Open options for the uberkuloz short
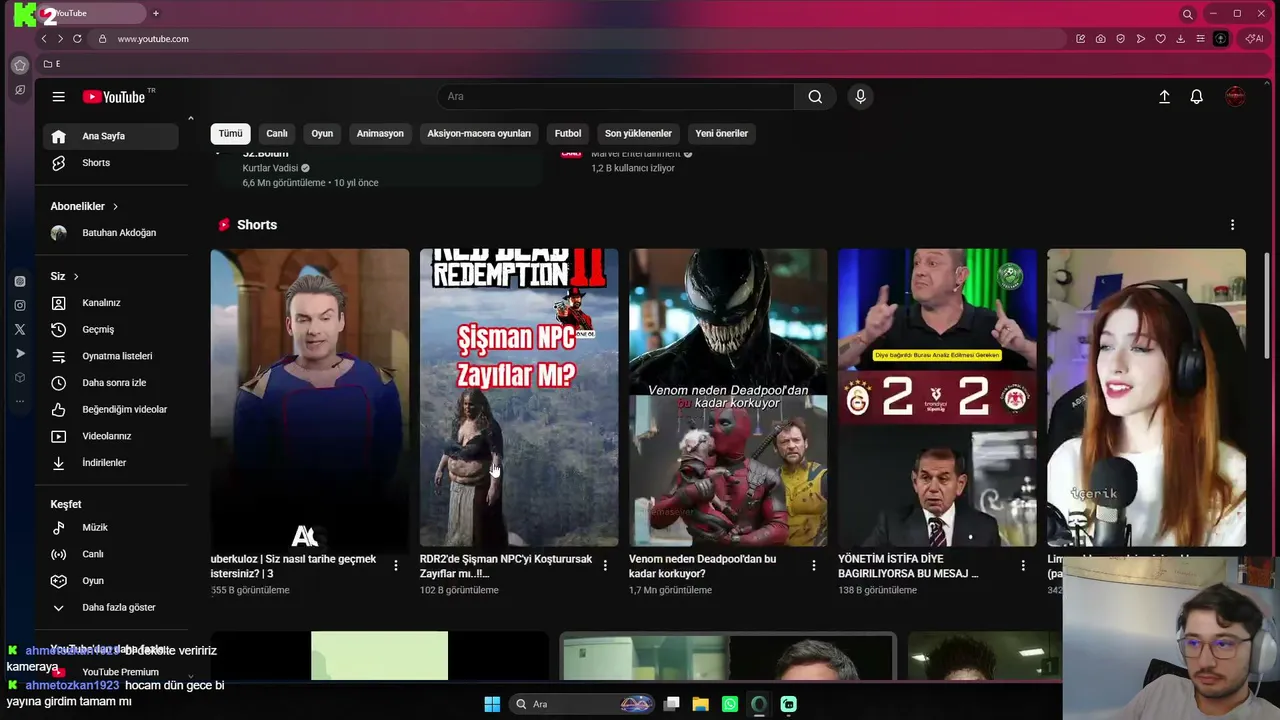Screen dimensions: 1280x720 coord(396,566)
